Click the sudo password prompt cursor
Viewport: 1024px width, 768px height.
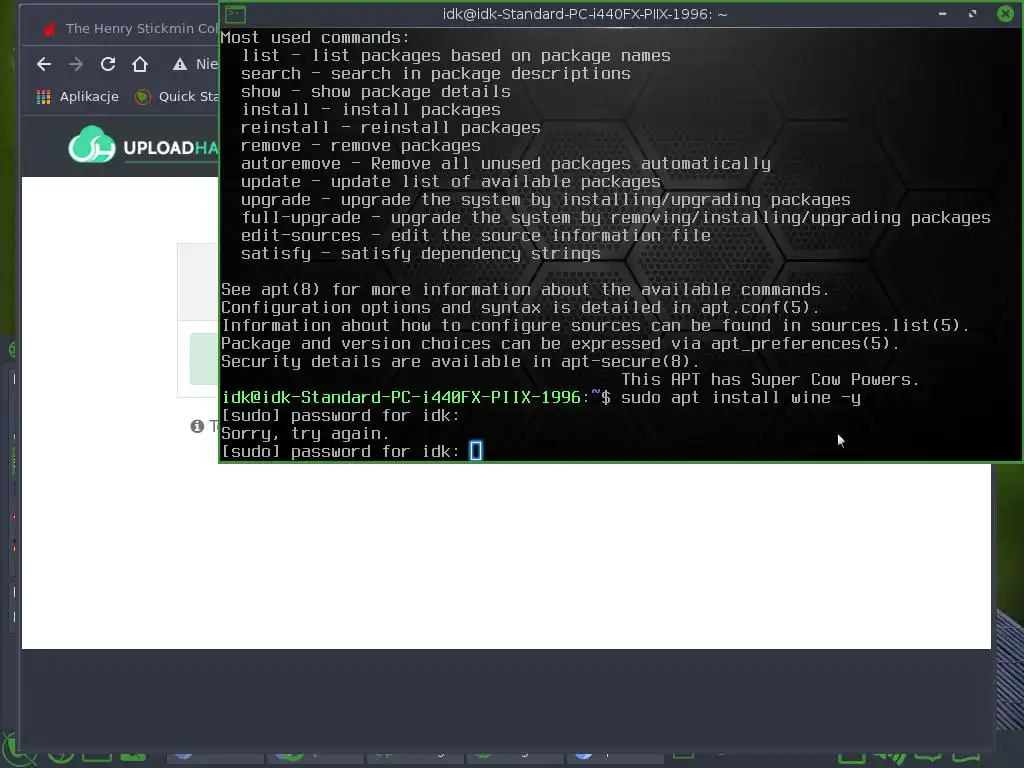coord(475,451)
